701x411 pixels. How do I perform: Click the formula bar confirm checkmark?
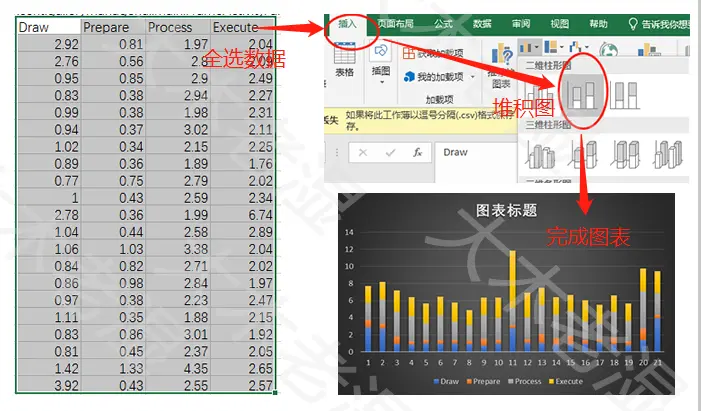[390, 153]
